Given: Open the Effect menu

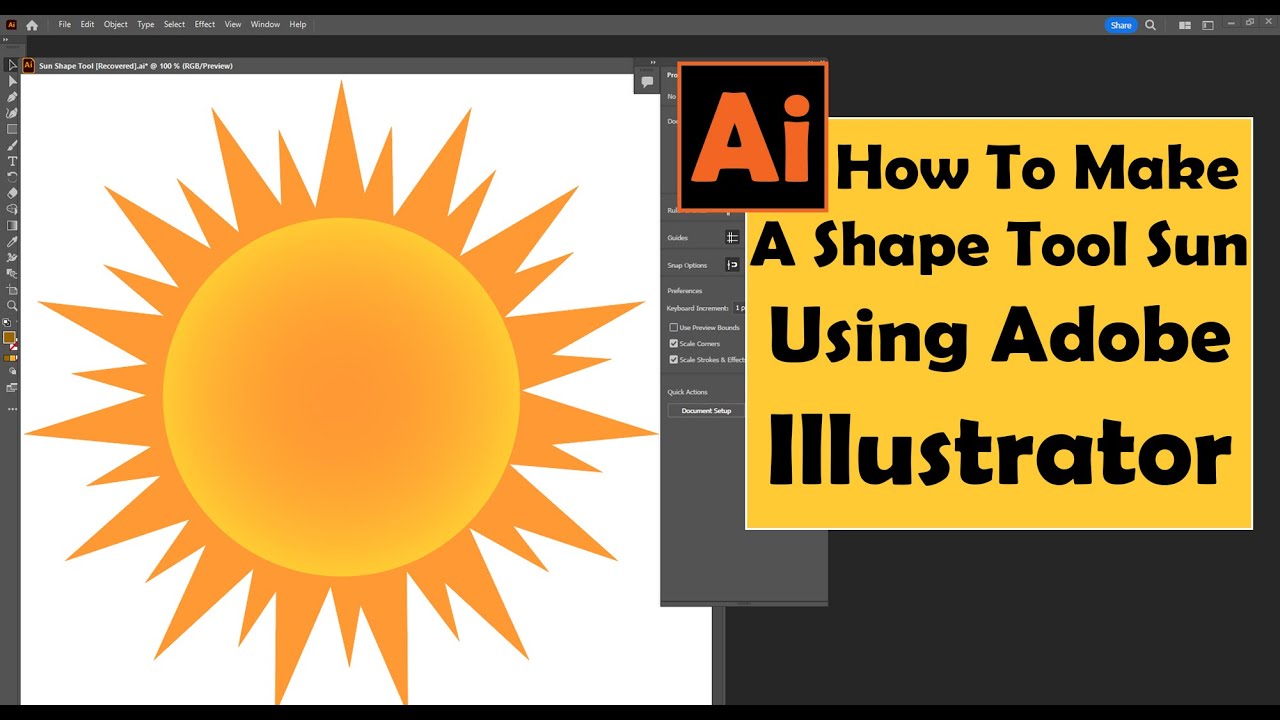Looking at the screenshot, I should coord(205,24).
